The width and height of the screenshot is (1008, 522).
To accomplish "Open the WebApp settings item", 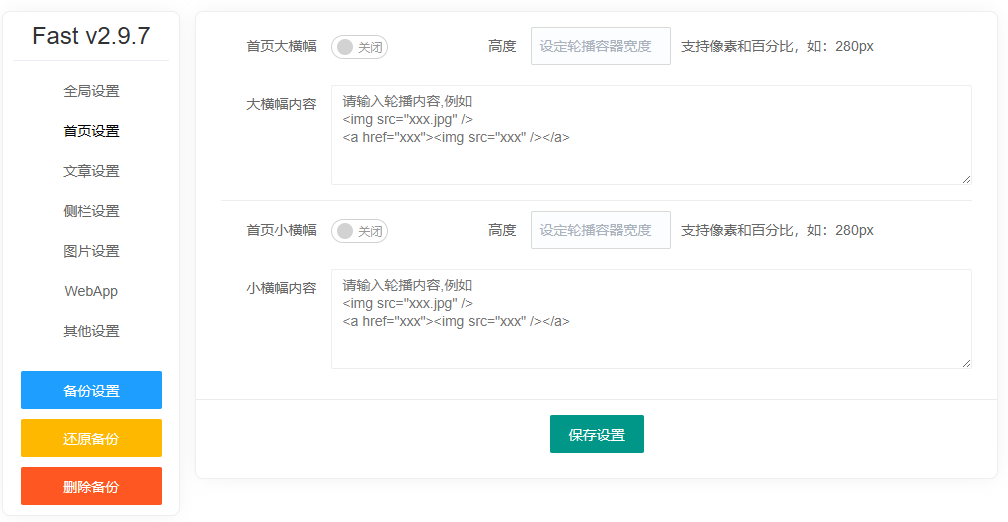I will (91, 291).
